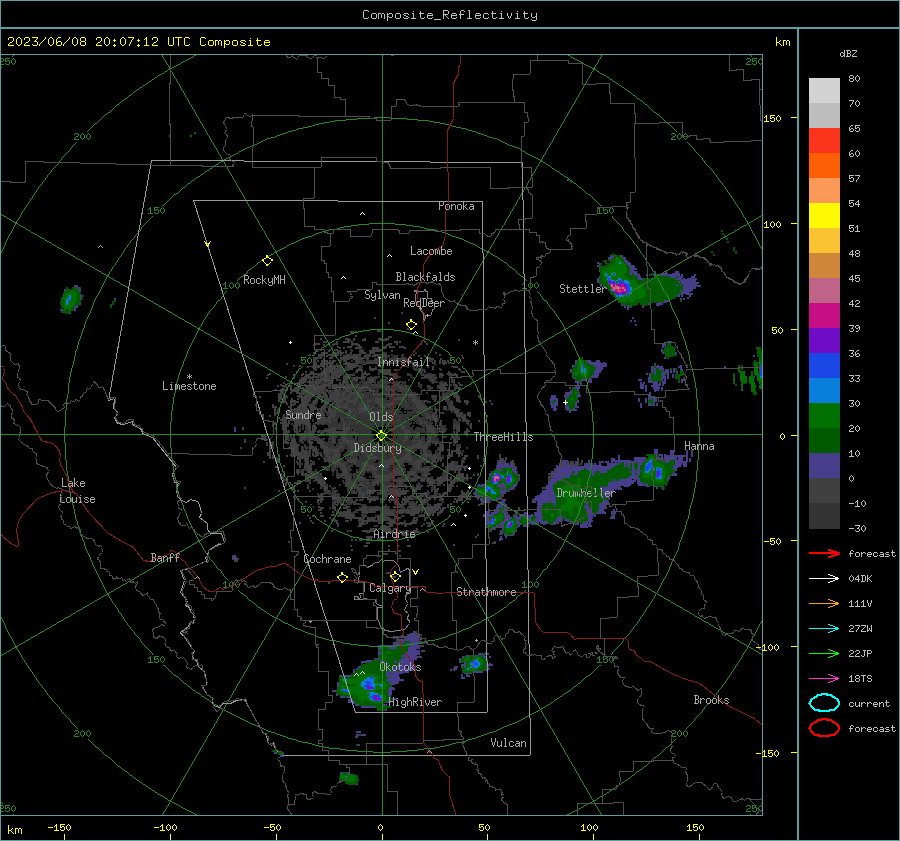Click the Cochrane label

(327, 559)
